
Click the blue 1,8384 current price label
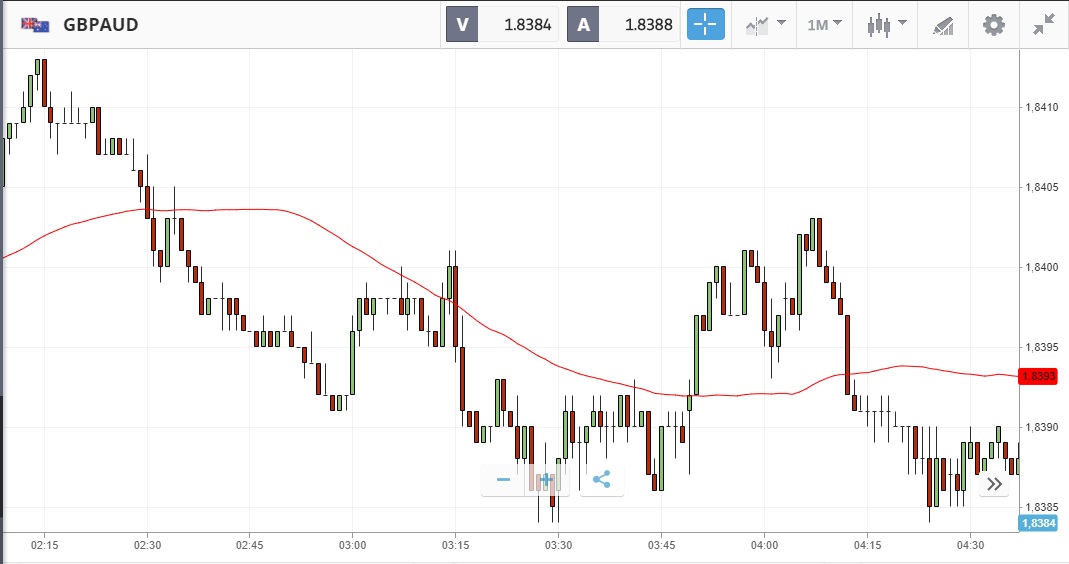click(x=1037, y=523)
